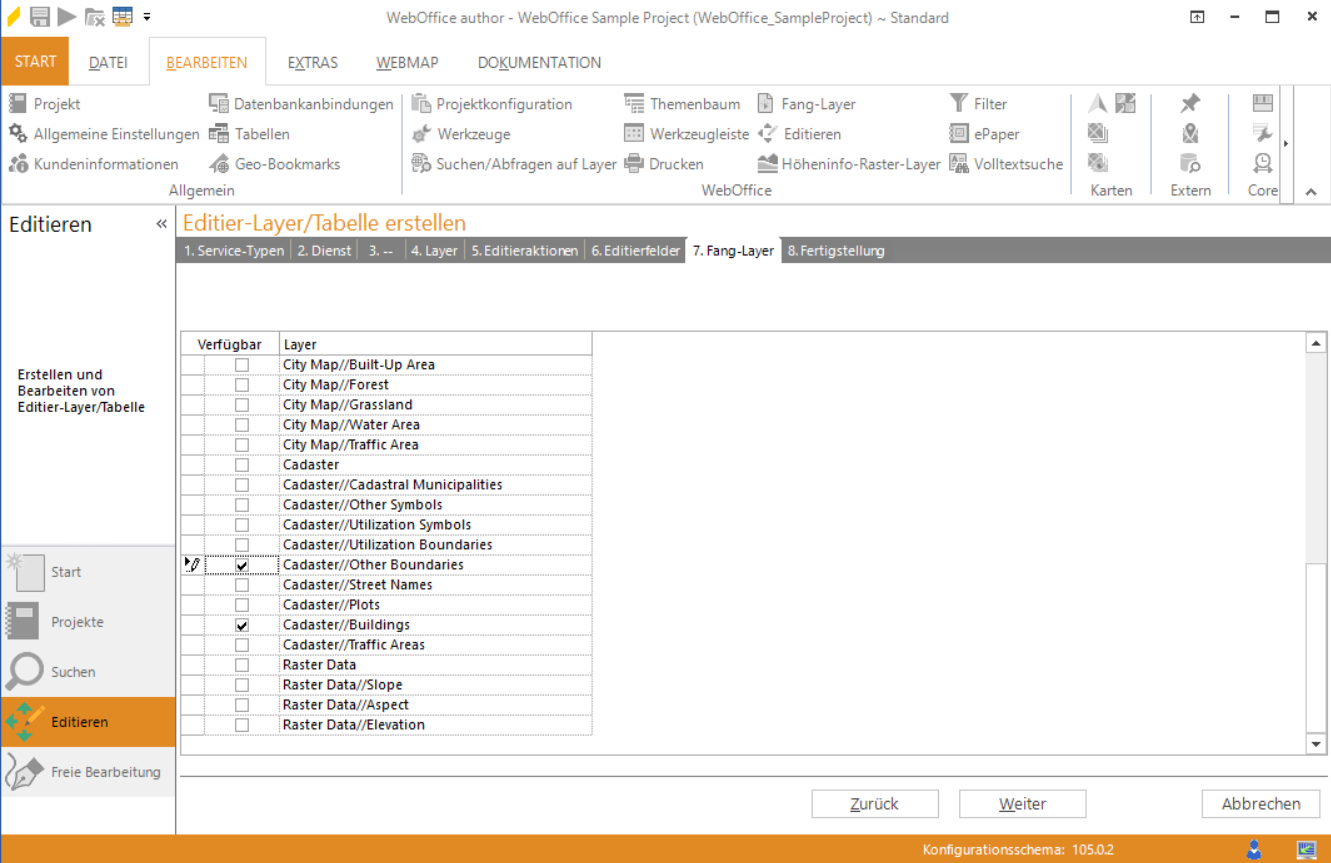The width and height of the screenshot is (1331, 863).
Task: Open Geo-Bookmarks from the ribbon
Action: [275, 164]
